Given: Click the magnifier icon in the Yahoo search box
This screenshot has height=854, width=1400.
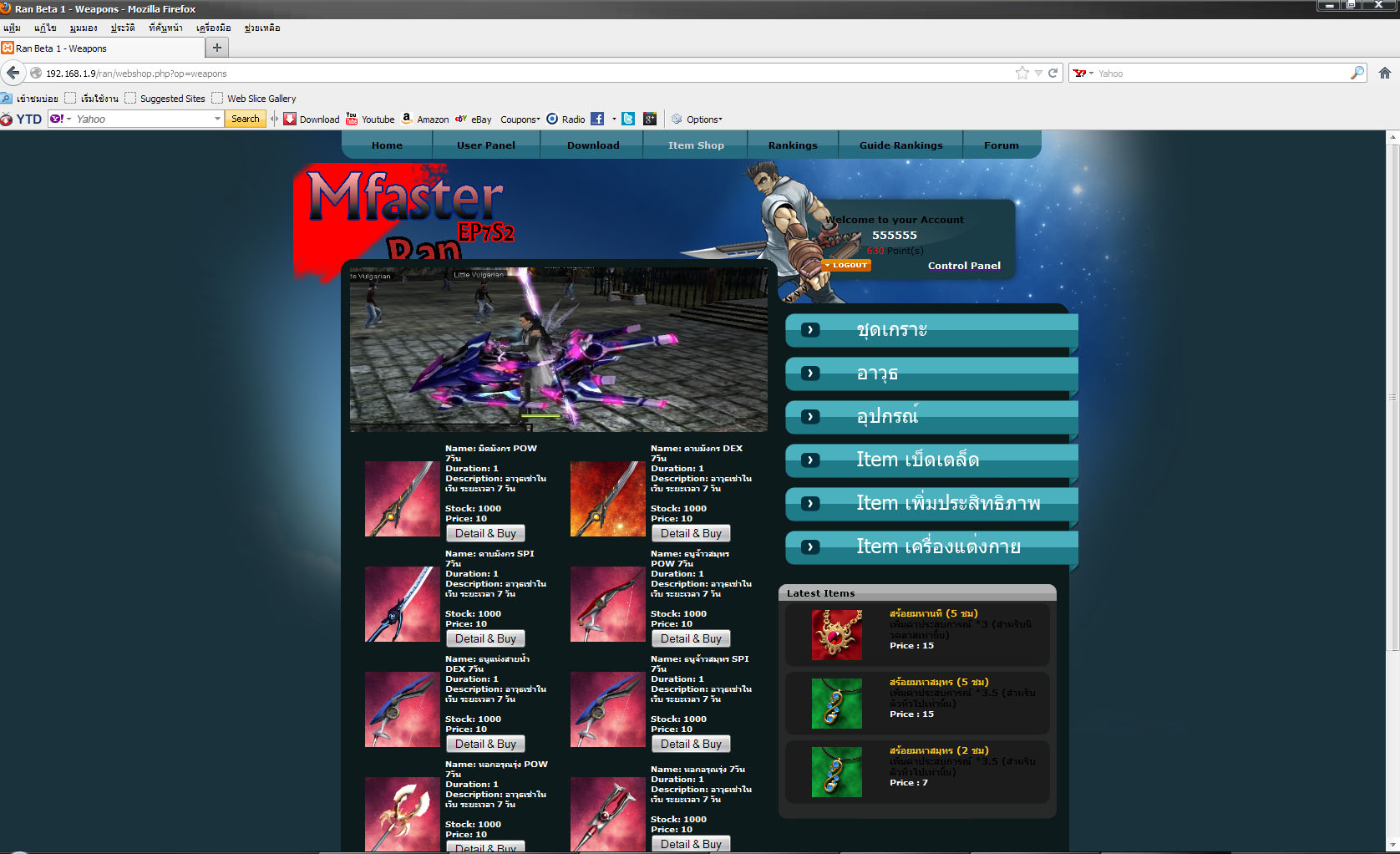Looking at the screenshot, I should click(x=1357, y=73).
